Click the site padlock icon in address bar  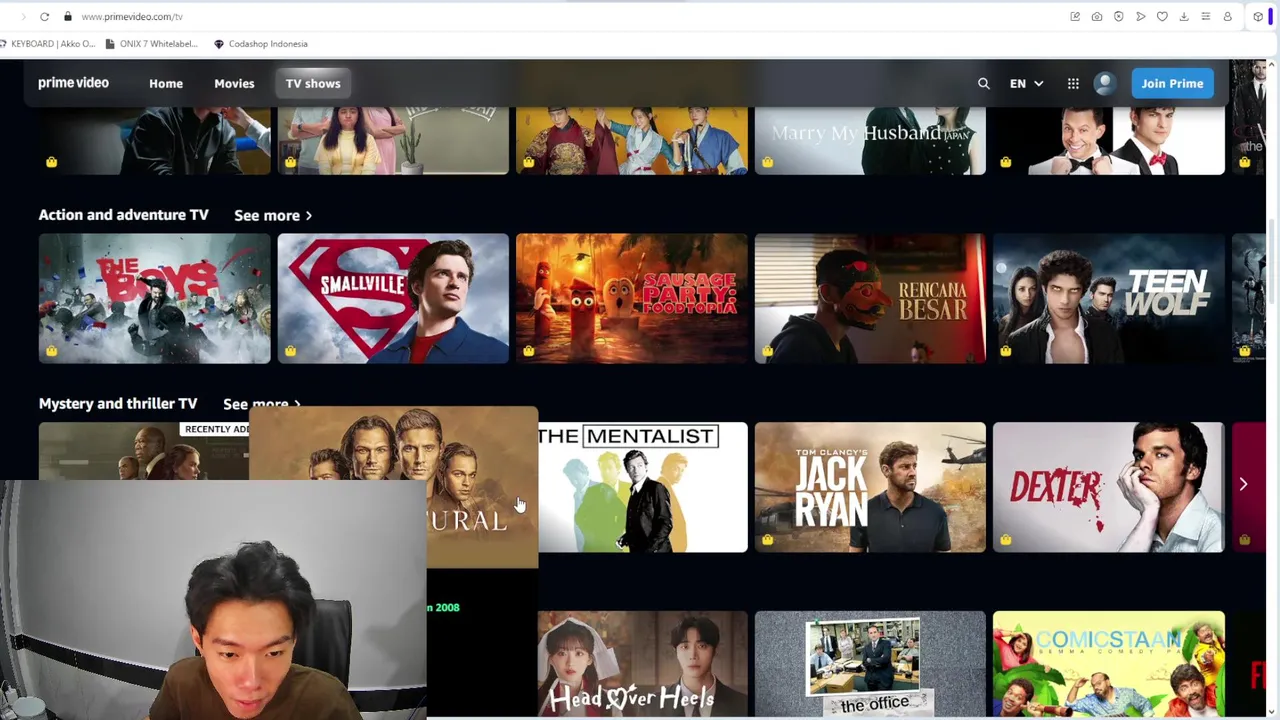click(67, 16)
